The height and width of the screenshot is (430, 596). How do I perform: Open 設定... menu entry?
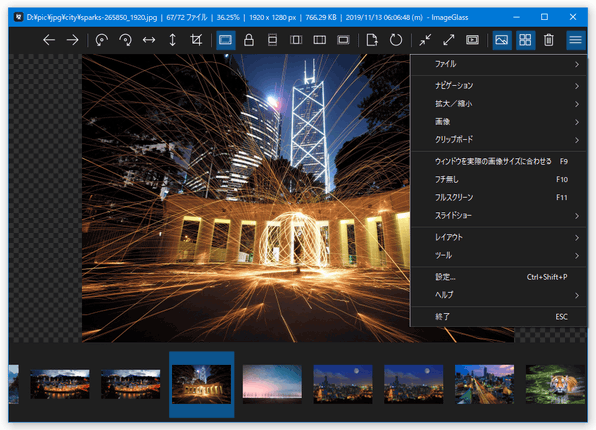pyautogui.click(x=499, y=277)
